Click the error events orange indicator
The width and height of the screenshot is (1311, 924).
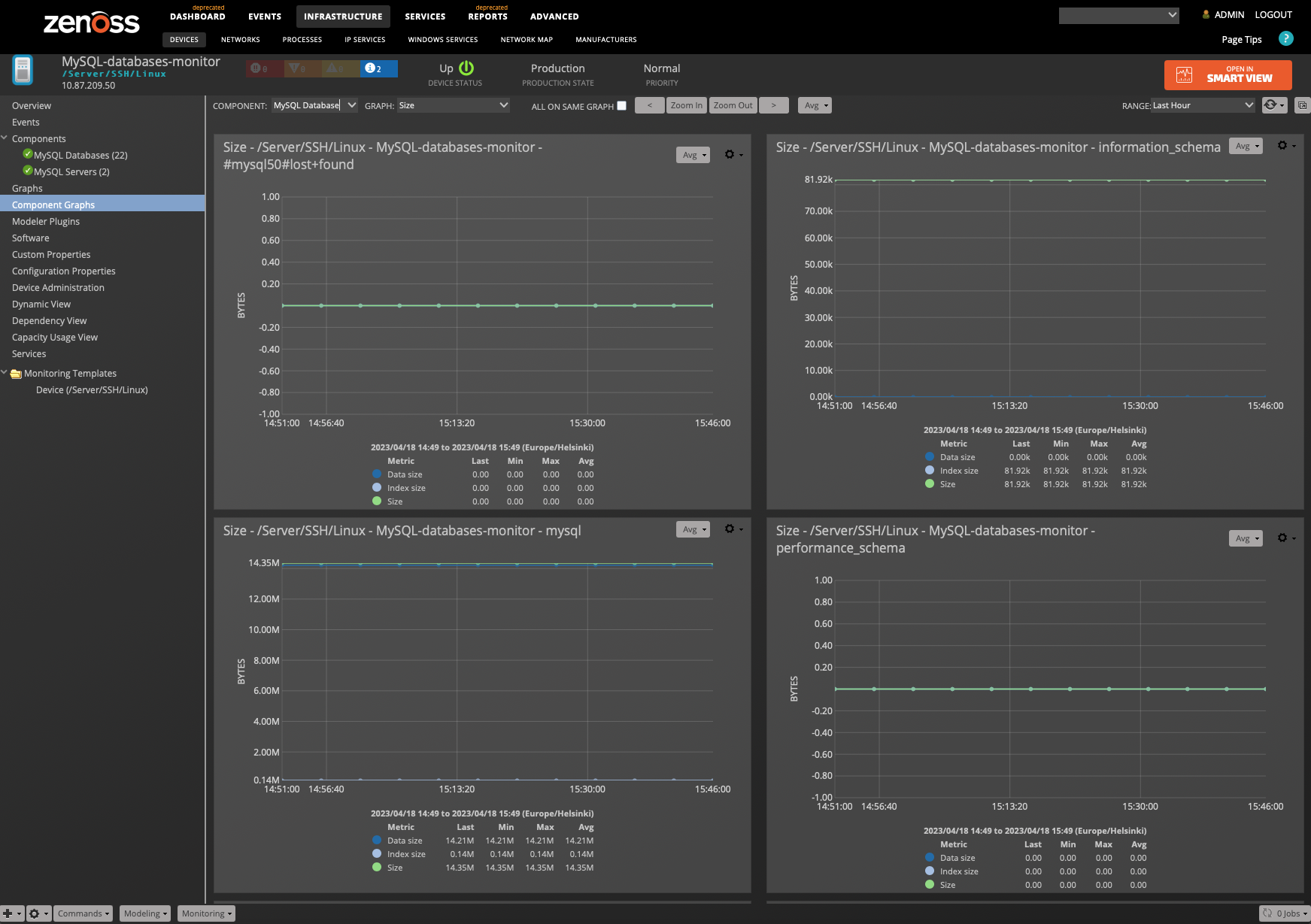coord(302,68)
